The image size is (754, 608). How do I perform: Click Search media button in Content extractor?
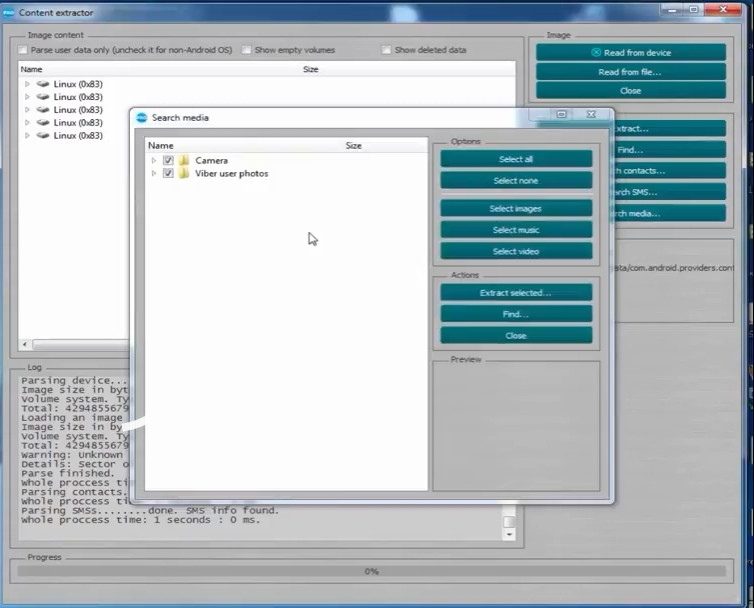670,213
